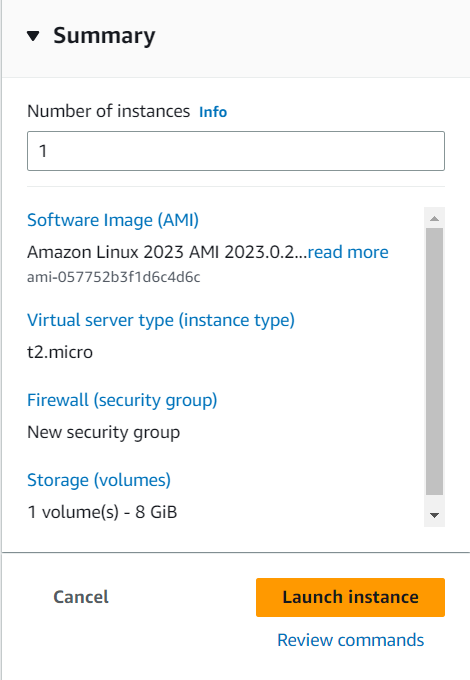
Task: Click the summary list scrollbar thumb
Action: (x=434, y=361)
